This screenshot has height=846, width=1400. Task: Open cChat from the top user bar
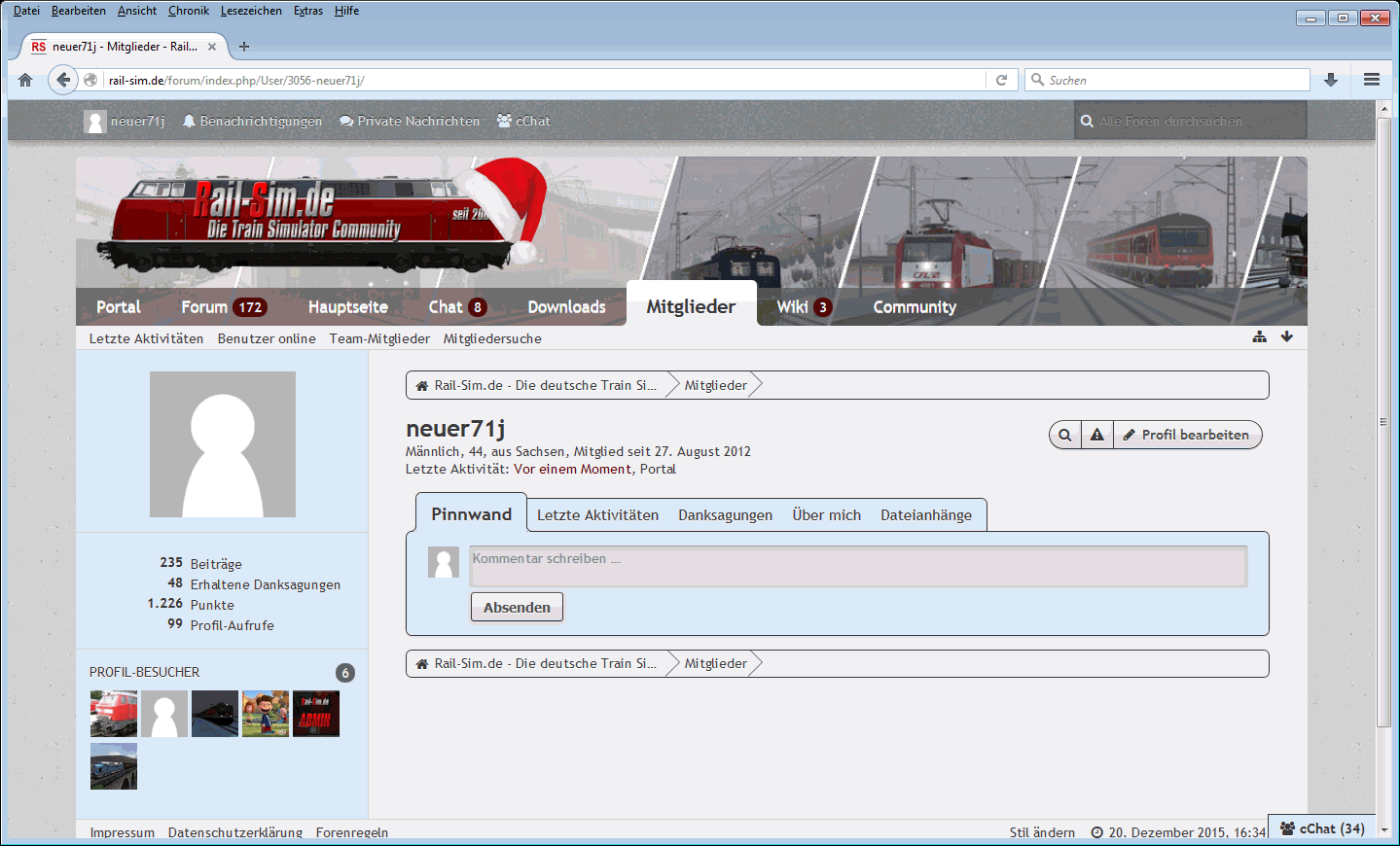click(x=523, y=122)
